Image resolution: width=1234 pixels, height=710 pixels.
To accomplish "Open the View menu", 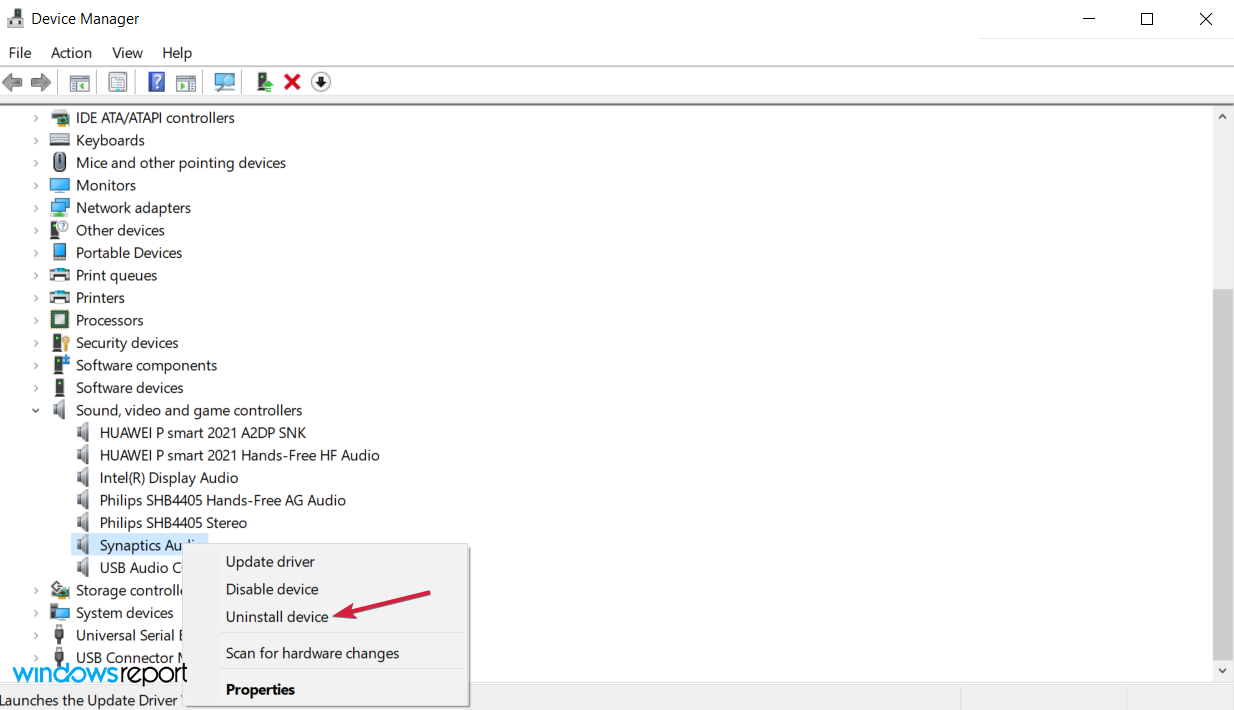I will pos(127,53).
